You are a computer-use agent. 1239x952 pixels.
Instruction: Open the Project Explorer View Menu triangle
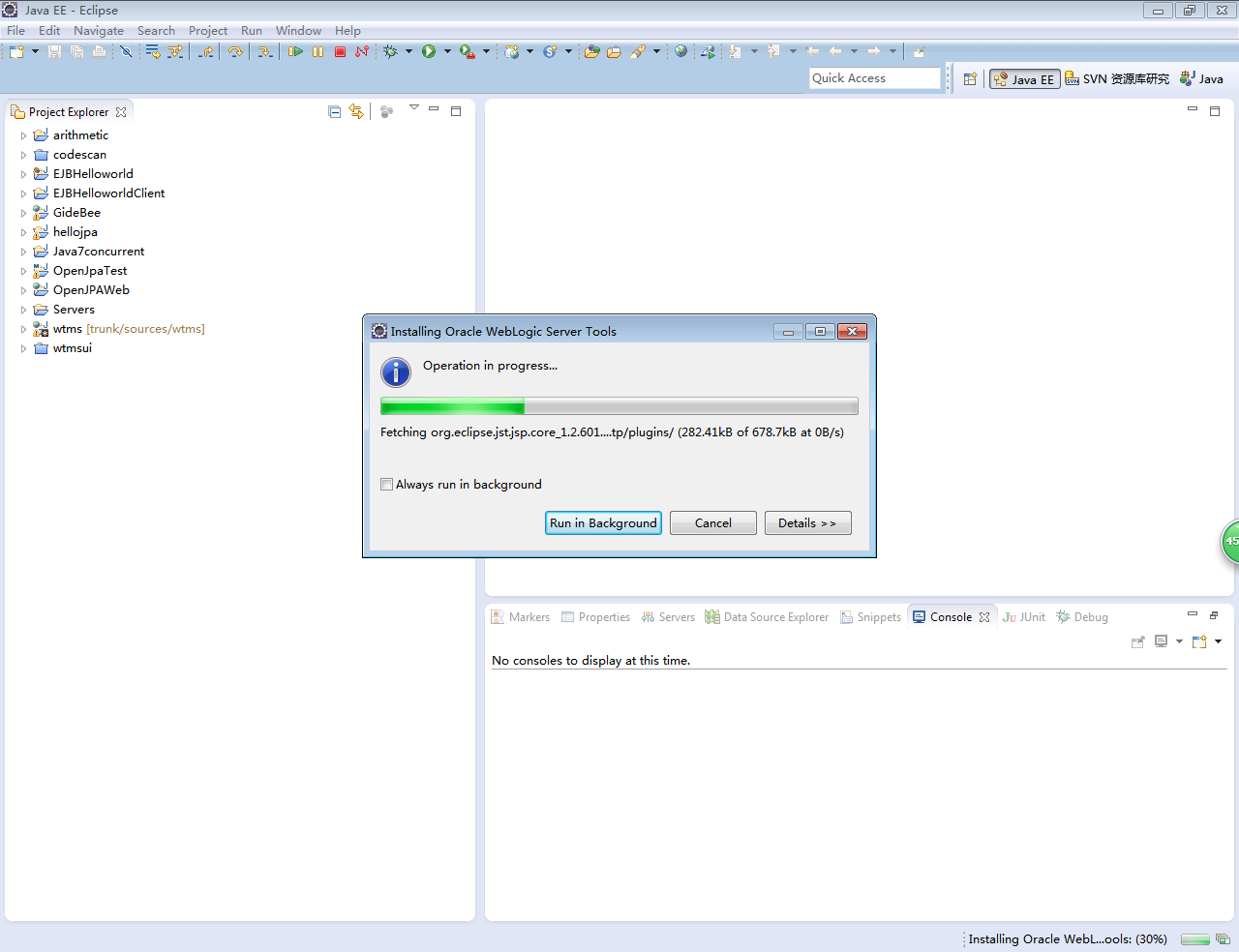click(x=413, y=107)
